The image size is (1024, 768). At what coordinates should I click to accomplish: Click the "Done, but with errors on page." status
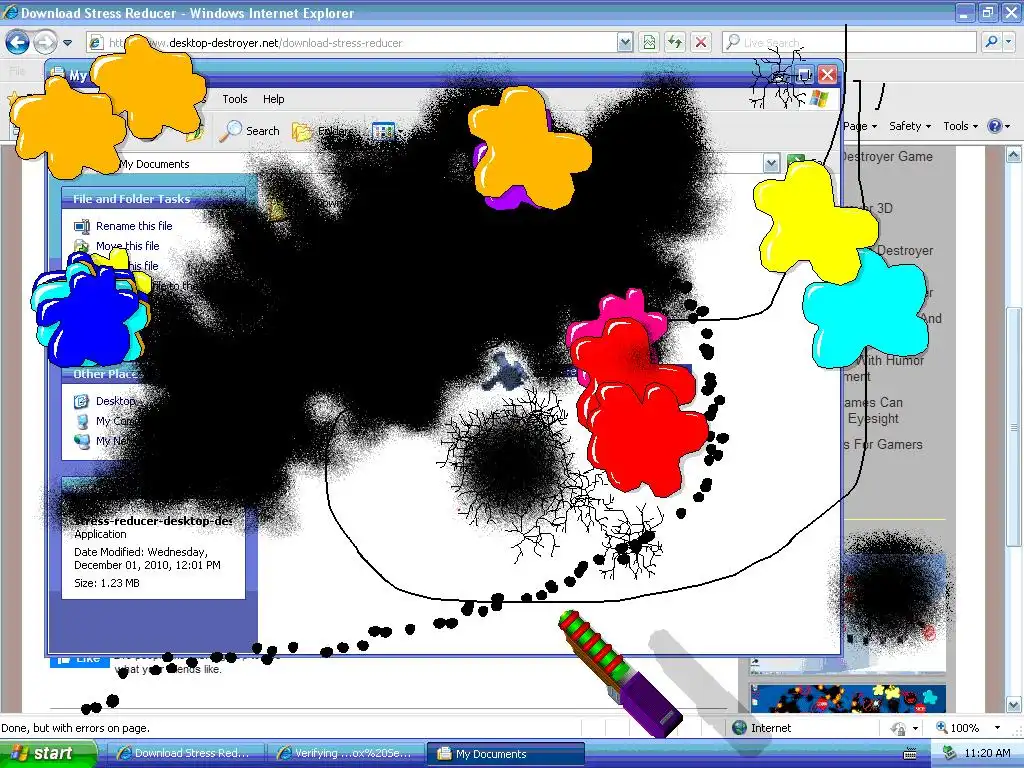click(75, 728)
